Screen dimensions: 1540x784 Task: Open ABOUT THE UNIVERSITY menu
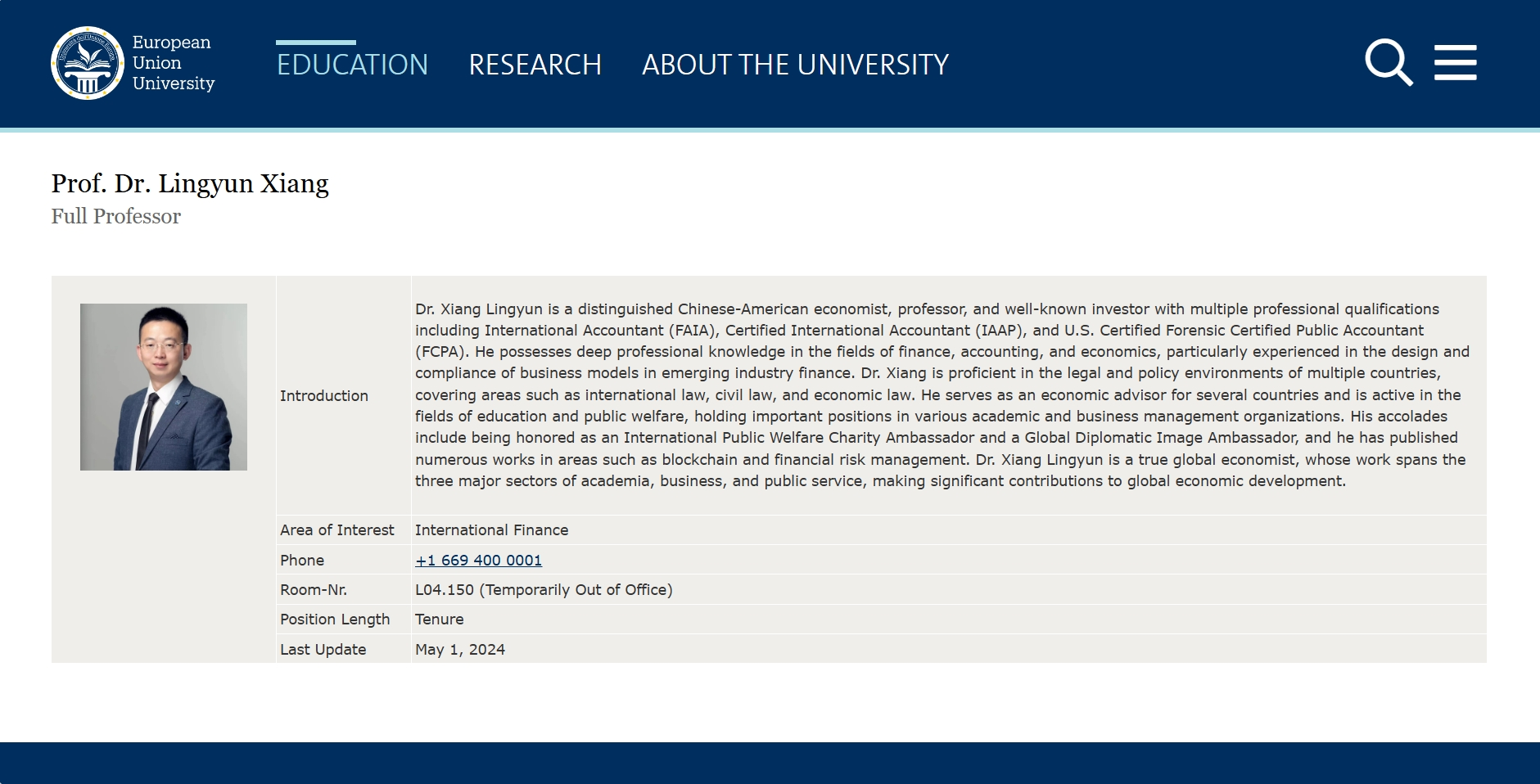click(795, 65)
